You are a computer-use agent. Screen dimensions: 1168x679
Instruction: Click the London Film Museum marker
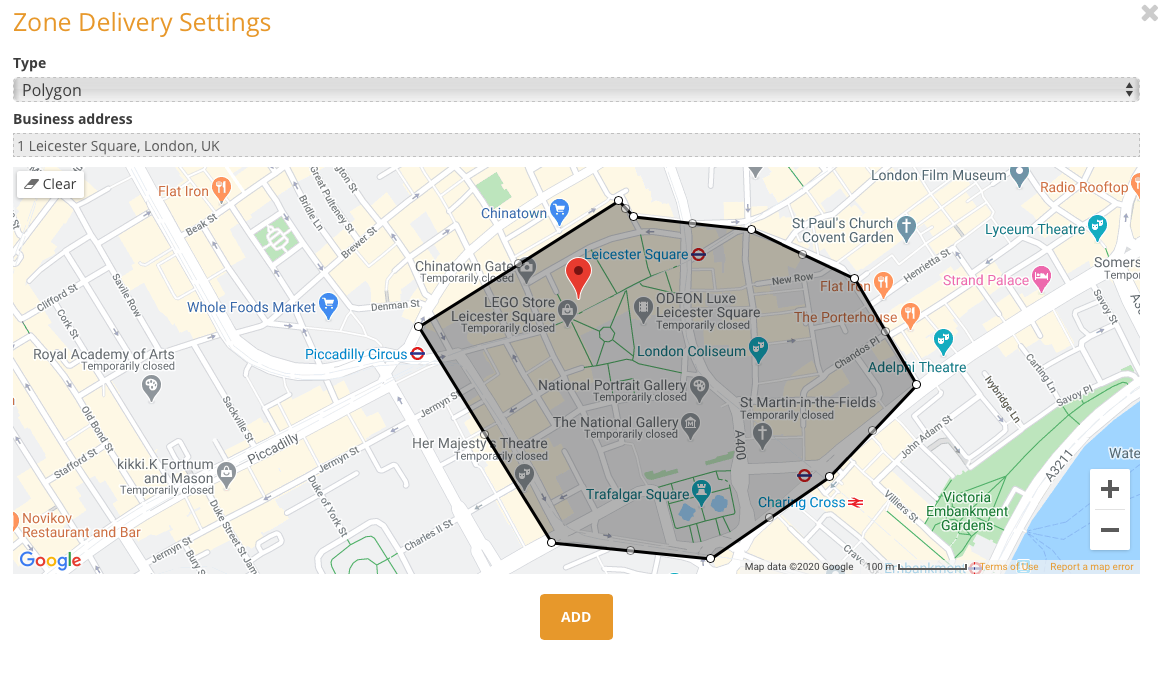pos(1019,175)
